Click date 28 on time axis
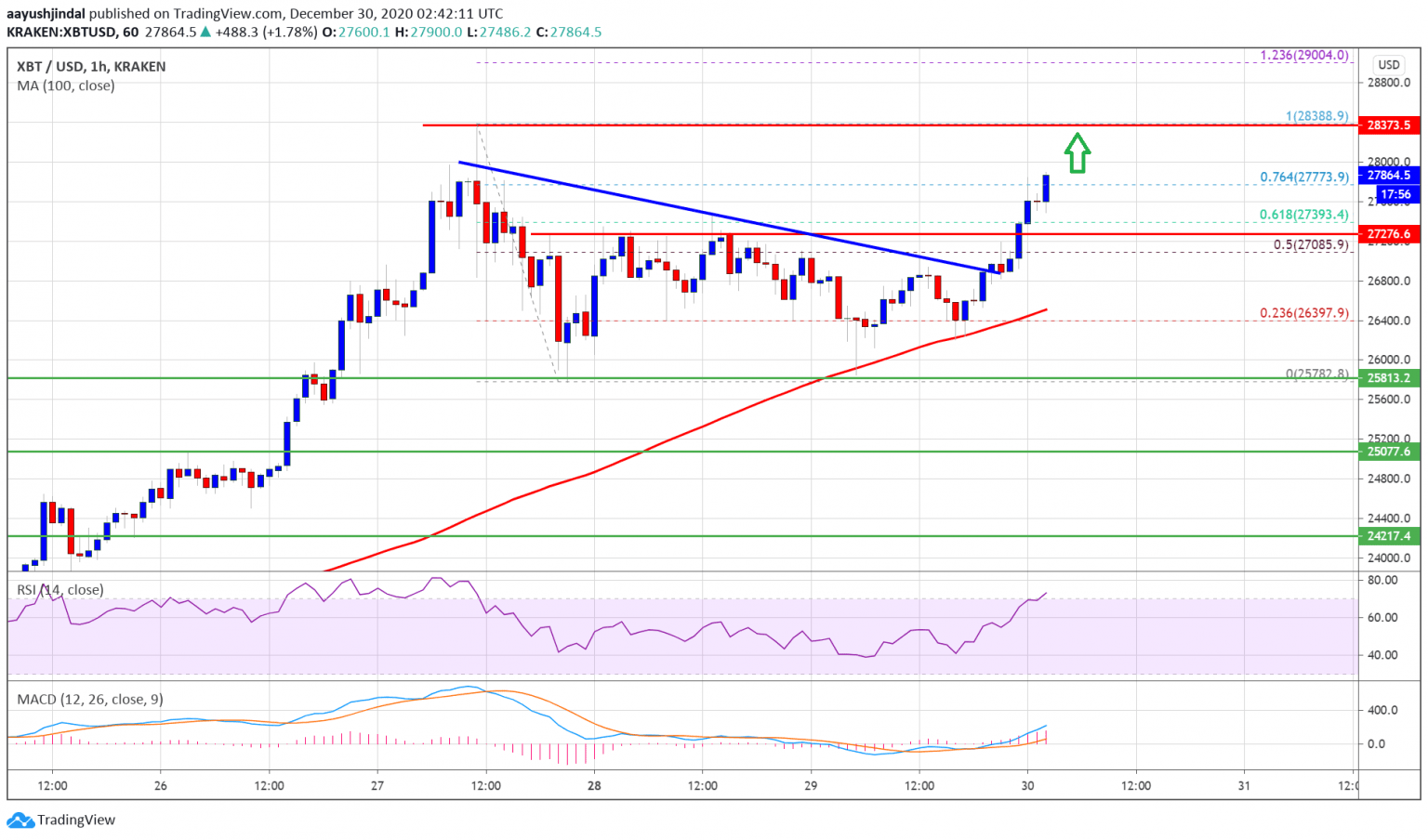Viewport: 1428px width, 840px height. (594, 786)
